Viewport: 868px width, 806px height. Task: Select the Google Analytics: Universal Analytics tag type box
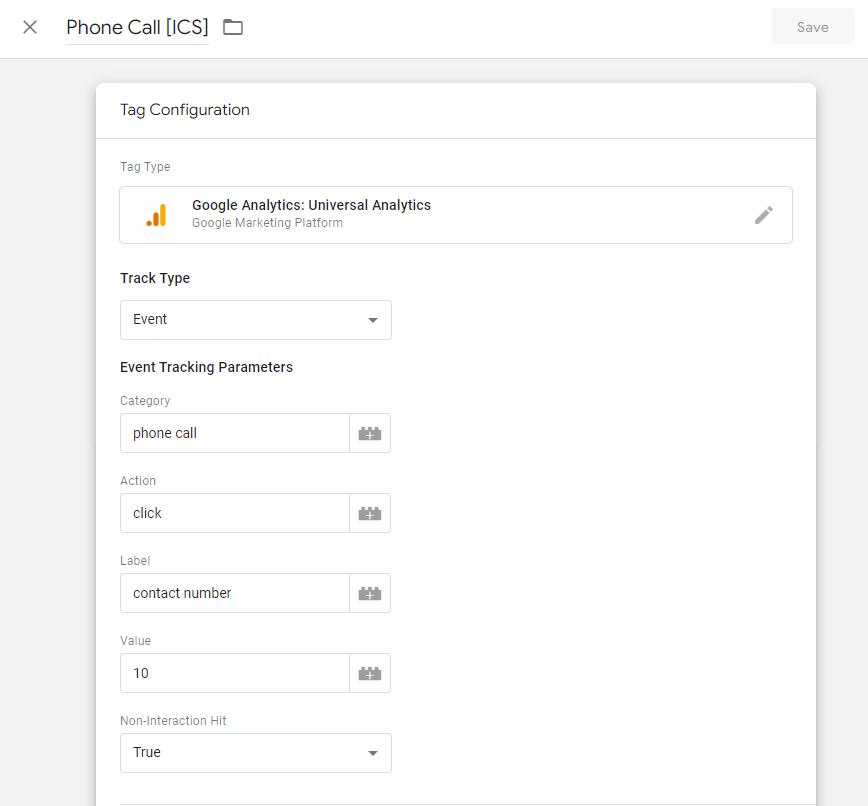456,215
